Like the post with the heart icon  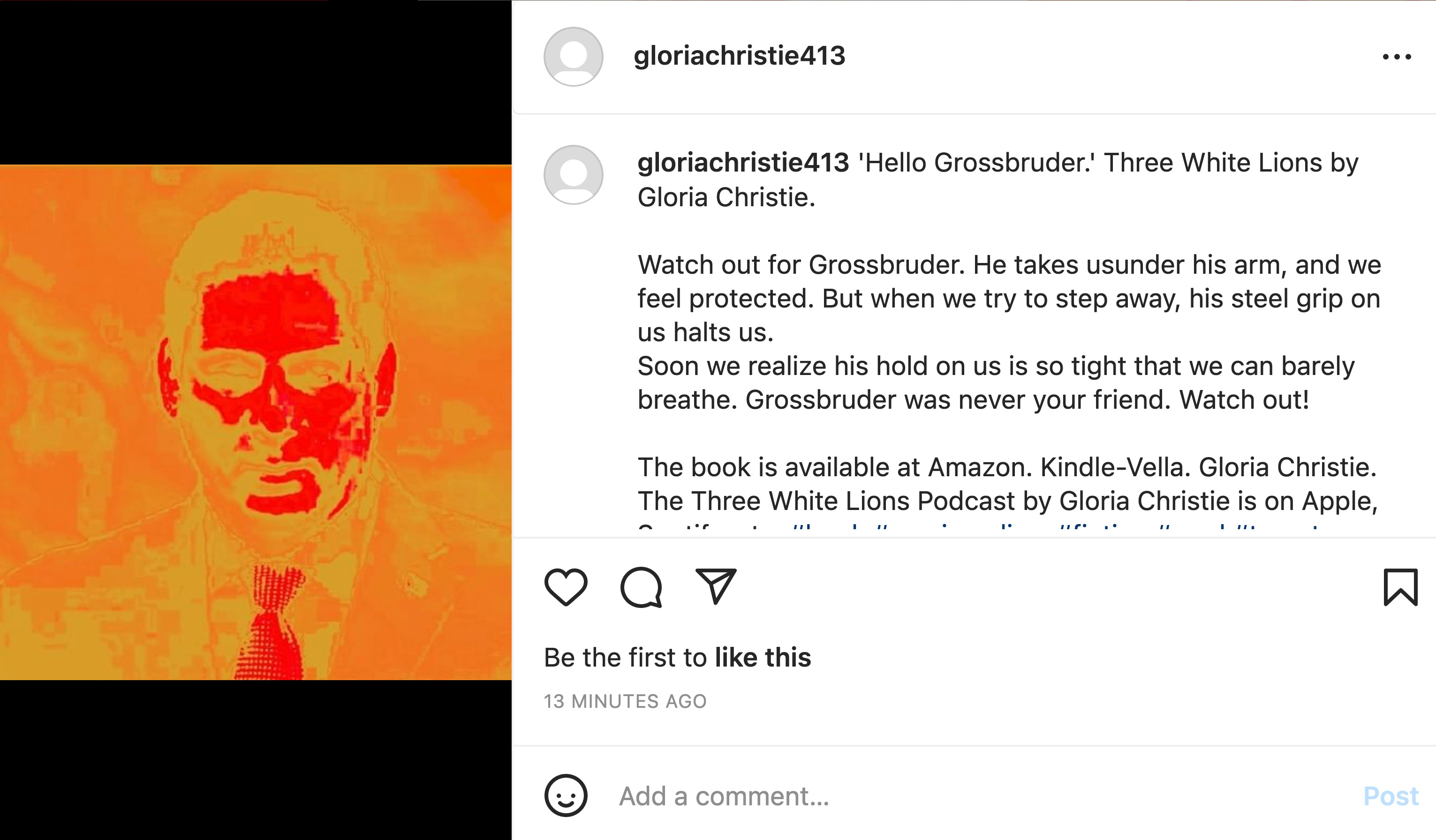(x=565, y=587)
